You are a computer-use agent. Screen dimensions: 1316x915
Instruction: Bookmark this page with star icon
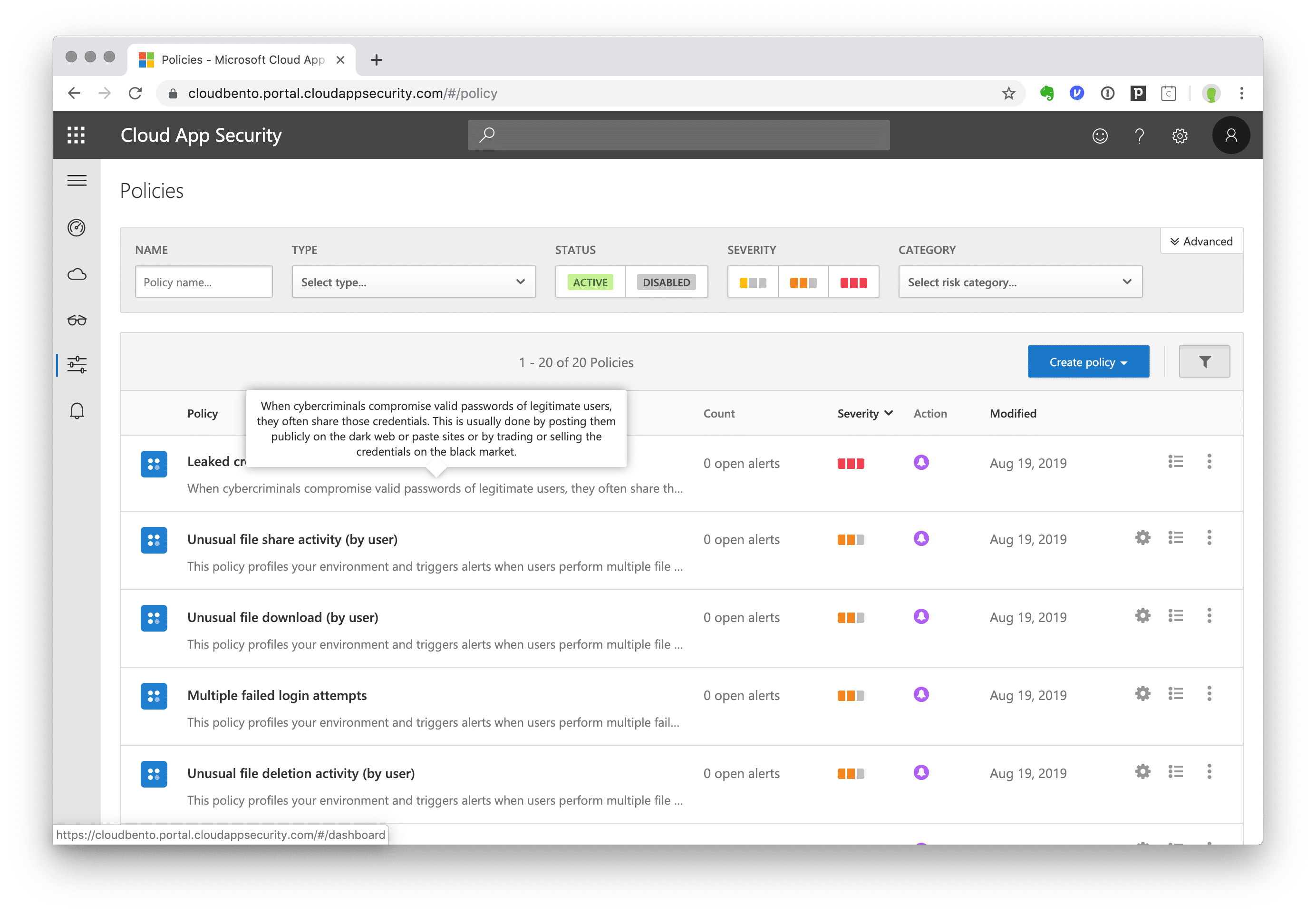(1008, 93)
